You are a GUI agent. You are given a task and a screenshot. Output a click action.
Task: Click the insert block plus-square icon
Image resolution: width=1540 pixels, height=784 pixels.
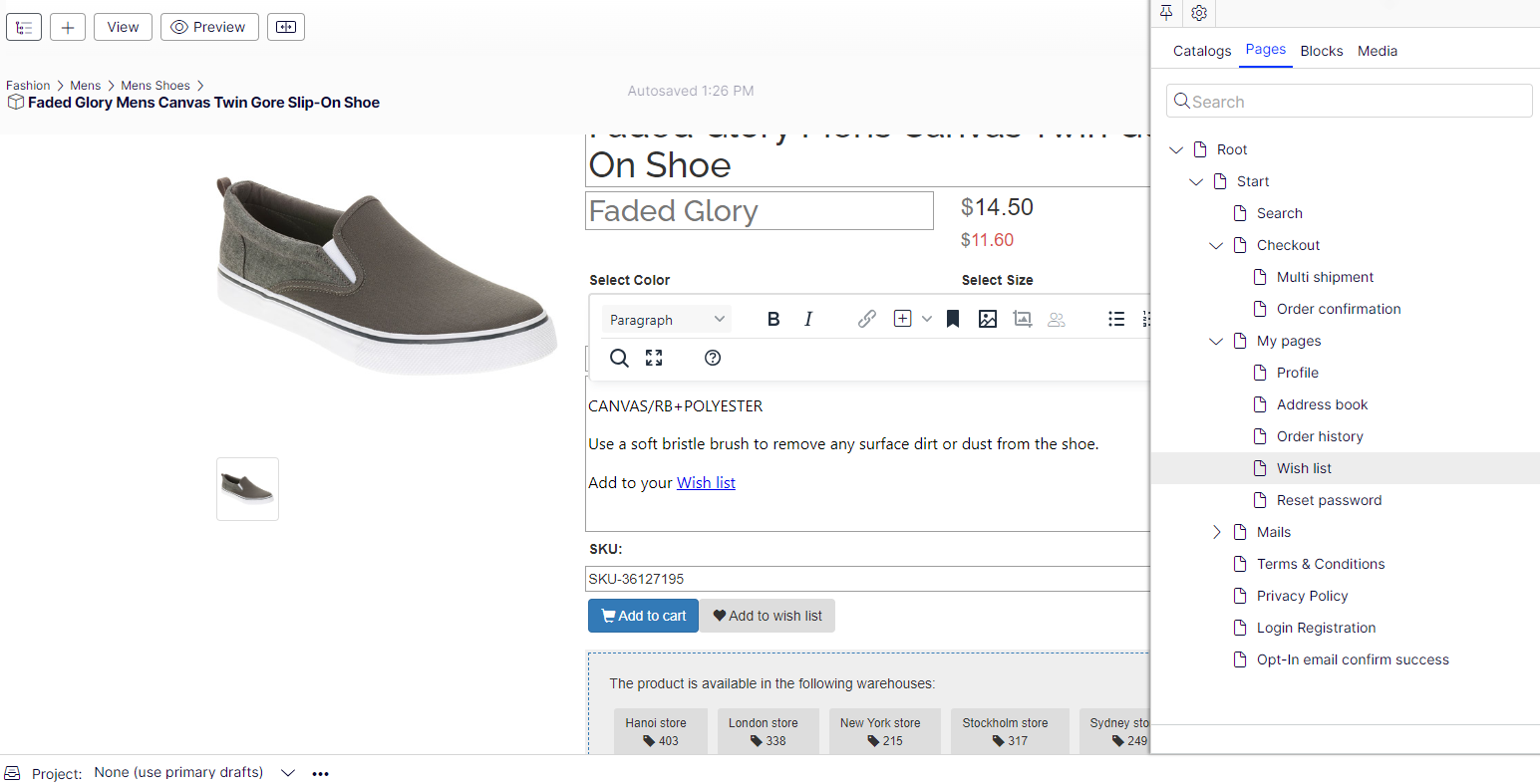[x=902, y=319]
